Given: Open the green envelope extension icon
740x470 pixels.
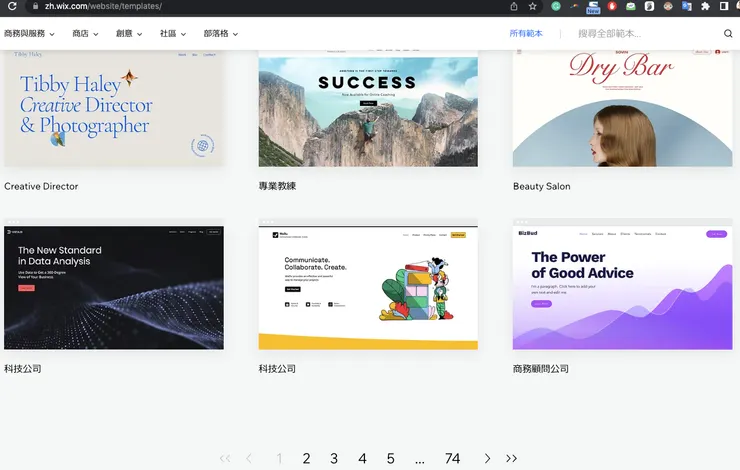Looking at the screenshot, I should tap(631, 6).
